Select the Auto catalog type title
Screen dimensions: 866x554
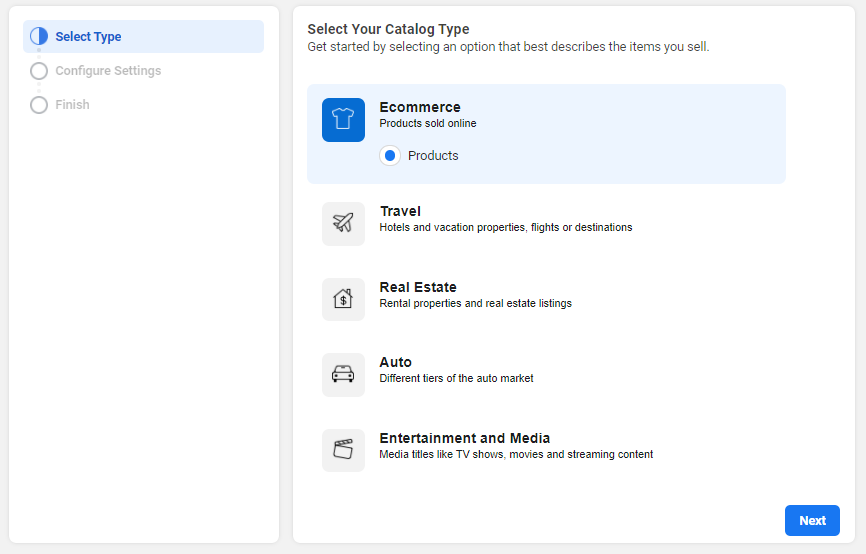[396, 362]
